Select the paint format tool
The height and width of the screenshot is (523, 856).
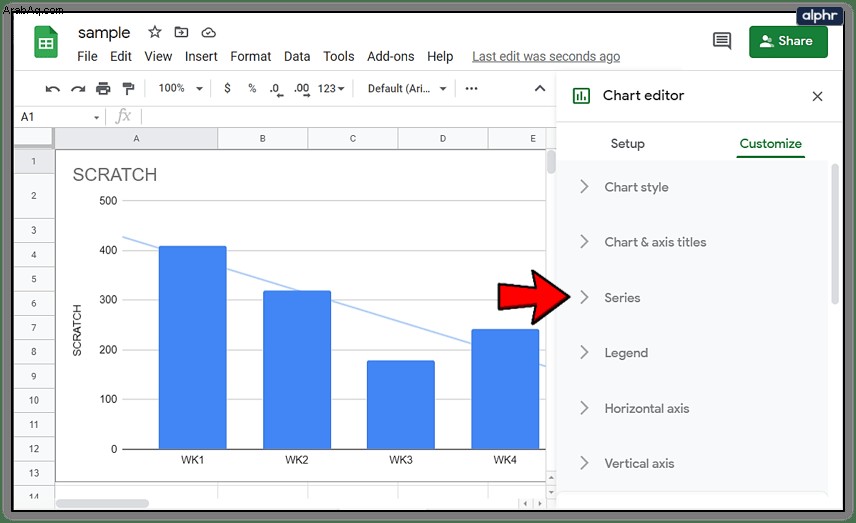point(128,88)
